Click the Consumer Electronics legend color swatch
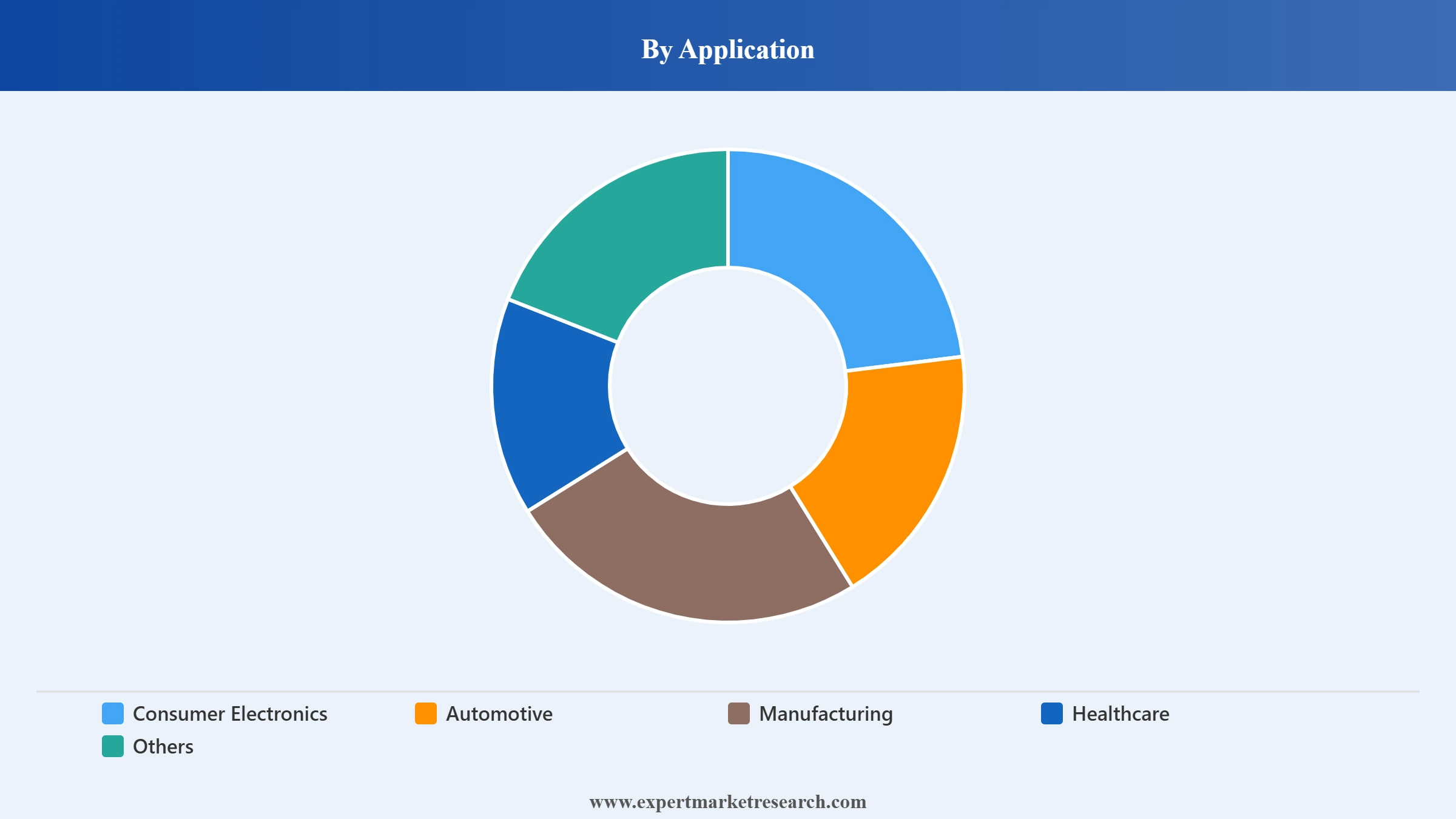 tap(113, 713)
